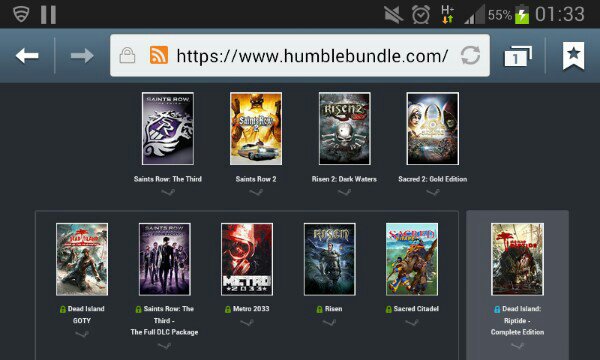This screenshot has height=360, width=600.
Task: Tap Steam icon under Sacred 2: Gold Edition
Action: click(x=432, y=192)
